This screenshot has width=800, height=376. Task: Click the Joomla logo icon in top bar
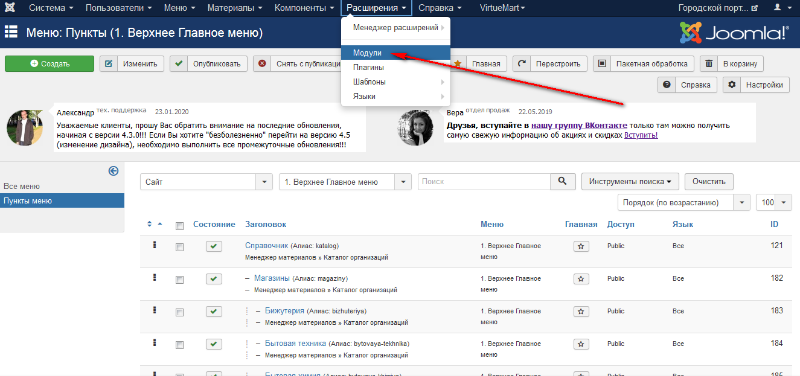click(x=10, y=8)
